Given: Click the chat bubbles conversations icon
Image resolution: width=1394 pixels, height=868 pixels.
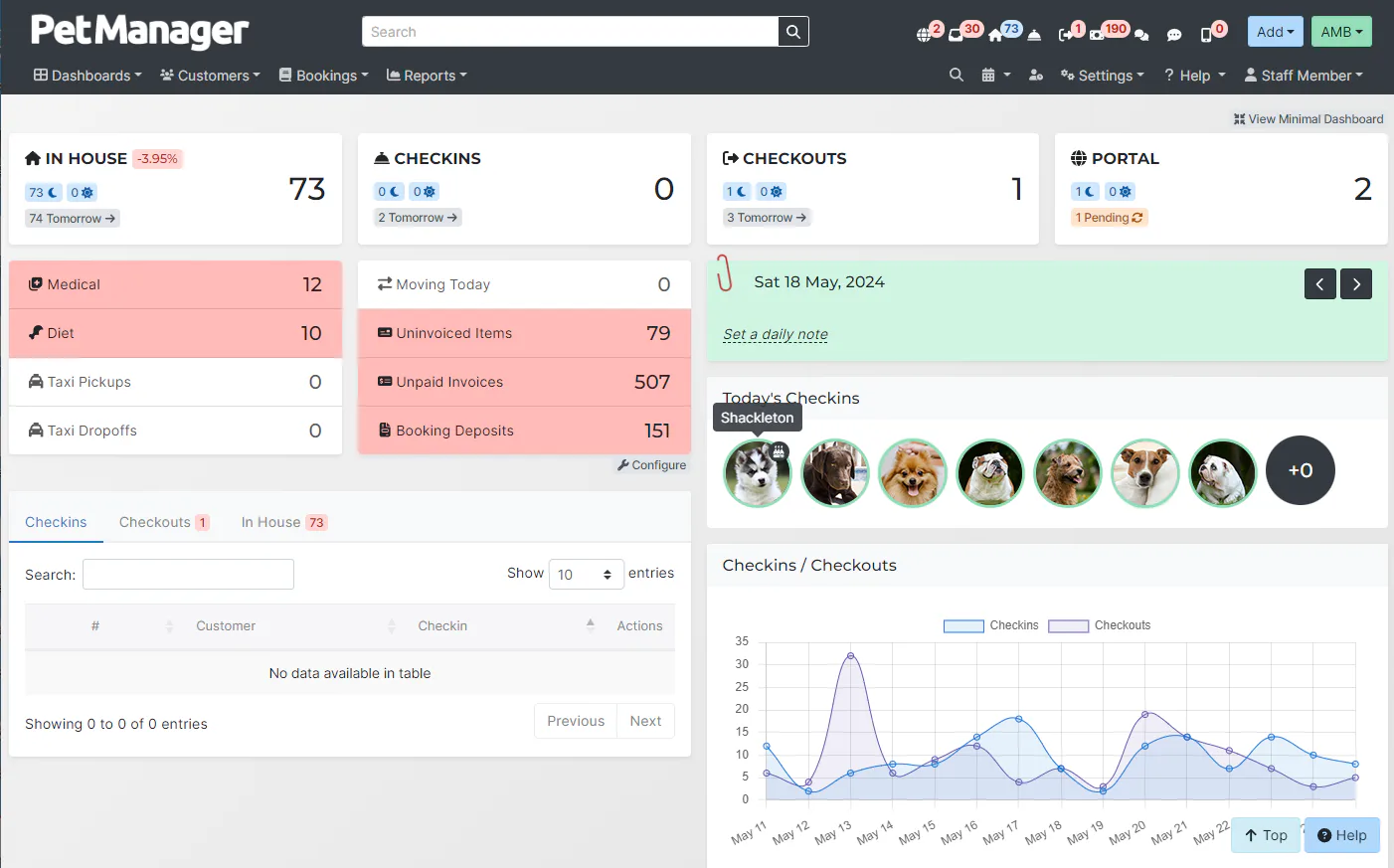Looking at the screenshot, I should (x=1141, y=35).
